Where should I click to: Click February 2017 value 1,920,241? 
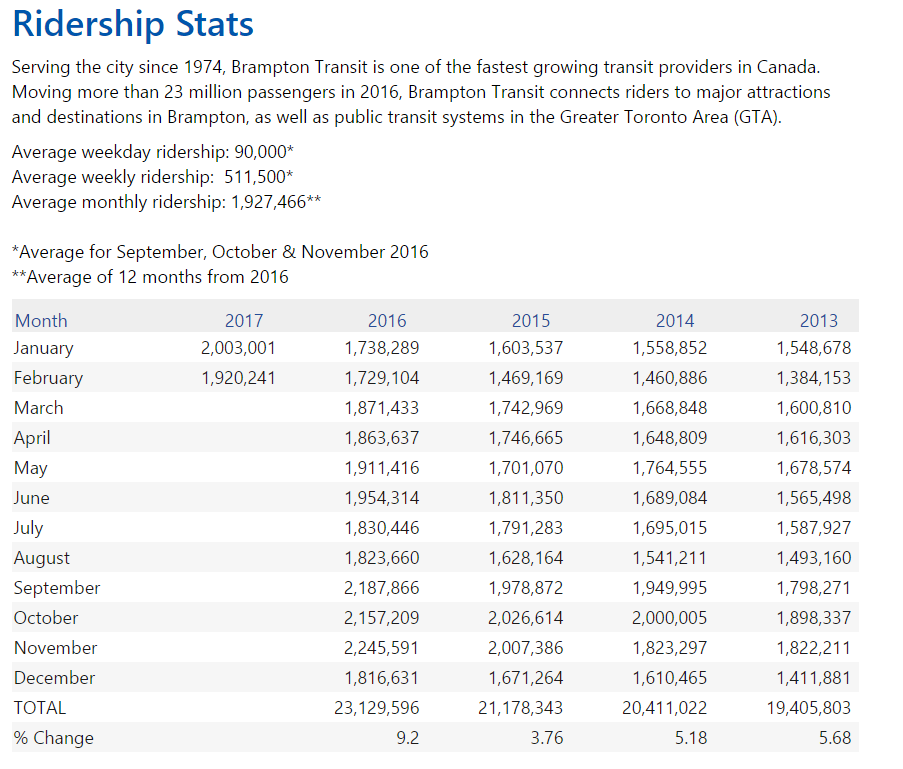(x=238, y=378)
